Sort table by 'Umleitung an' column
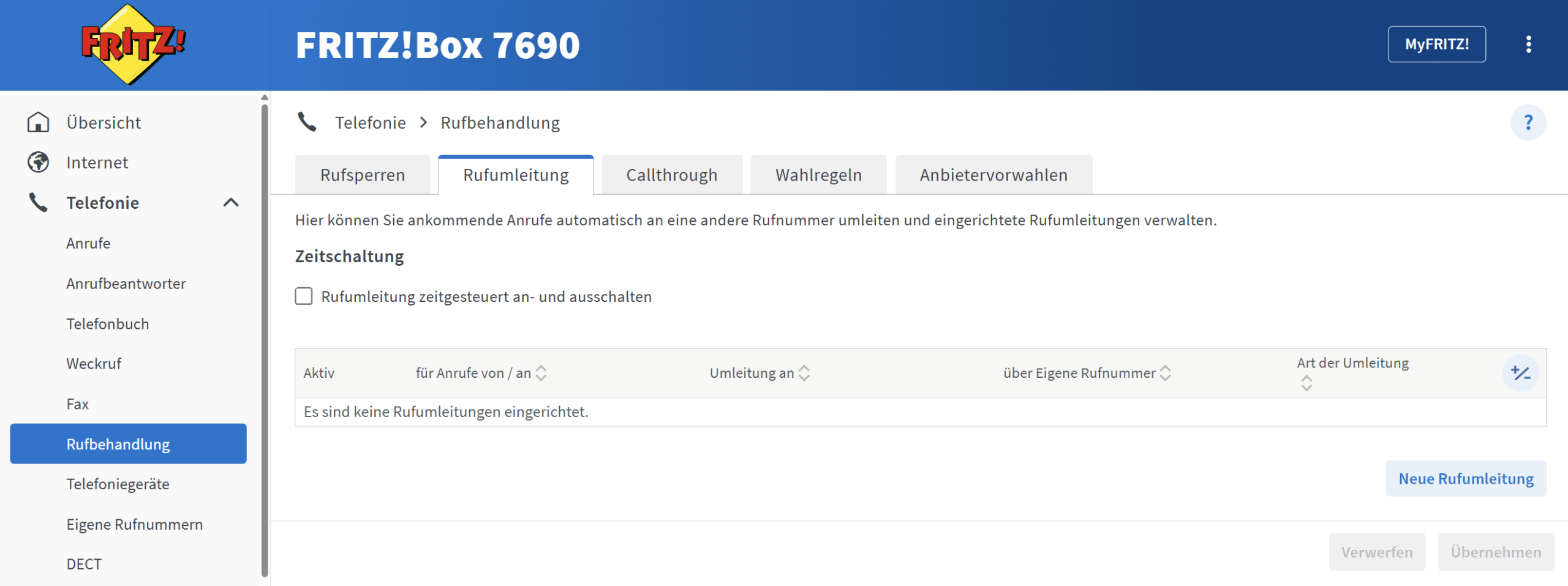1568x586 pixels. 804,373
